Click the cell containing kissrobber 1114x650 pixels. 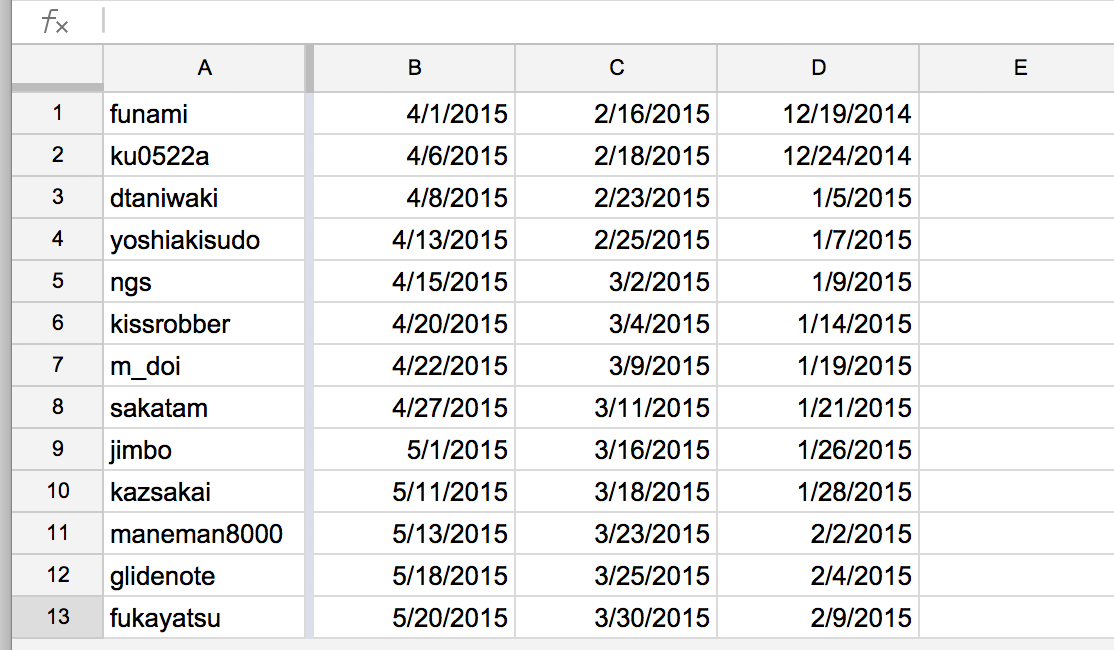204,324
